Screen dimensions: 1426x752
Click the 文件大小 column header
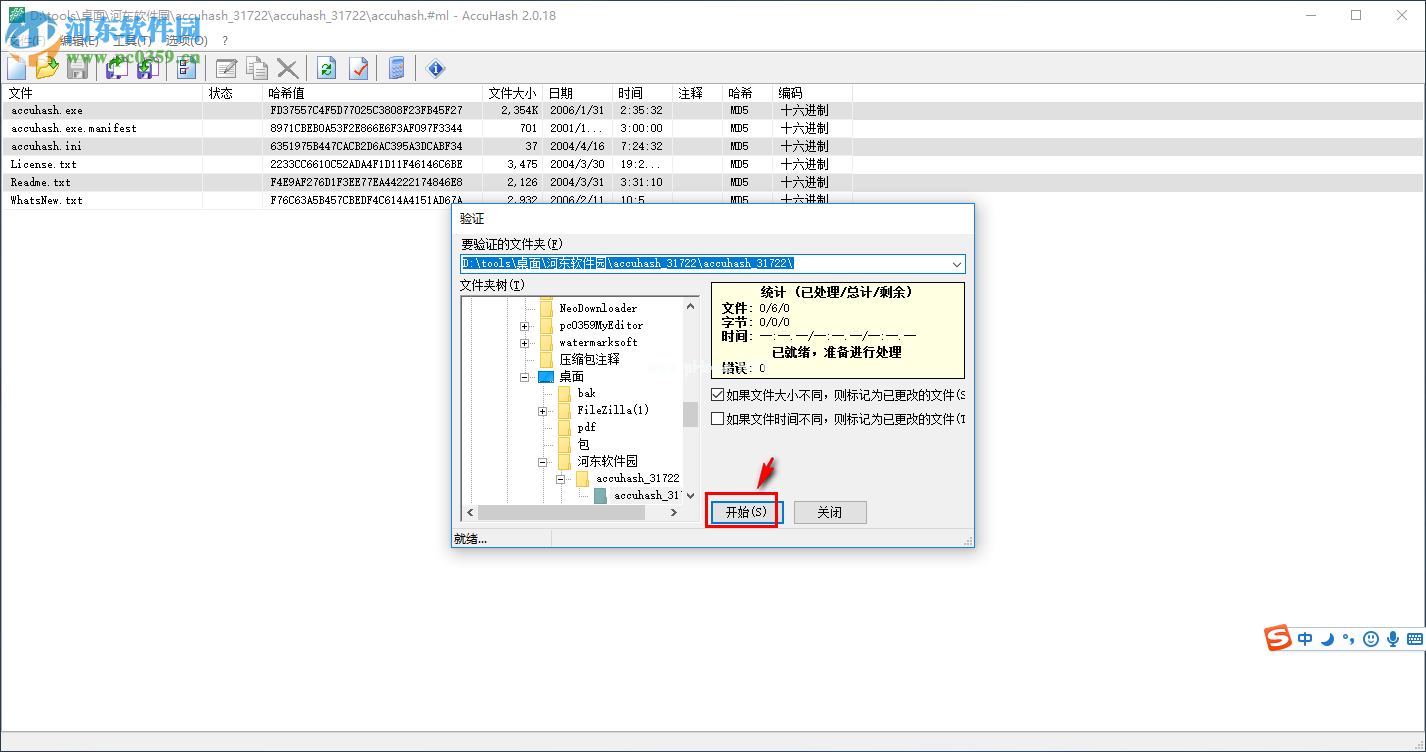click(x=514, y=93)
